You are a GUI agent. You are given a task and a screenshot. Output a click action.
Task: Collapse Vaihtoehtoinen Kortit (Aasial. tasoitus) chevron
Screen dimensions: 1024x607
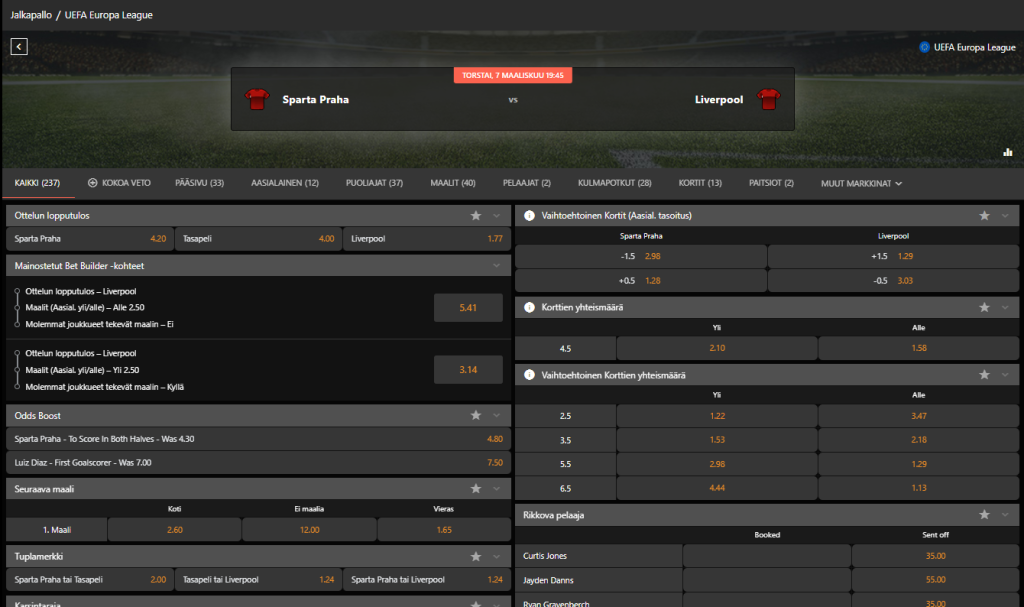pyautogui.click(x=1005, y=216)
